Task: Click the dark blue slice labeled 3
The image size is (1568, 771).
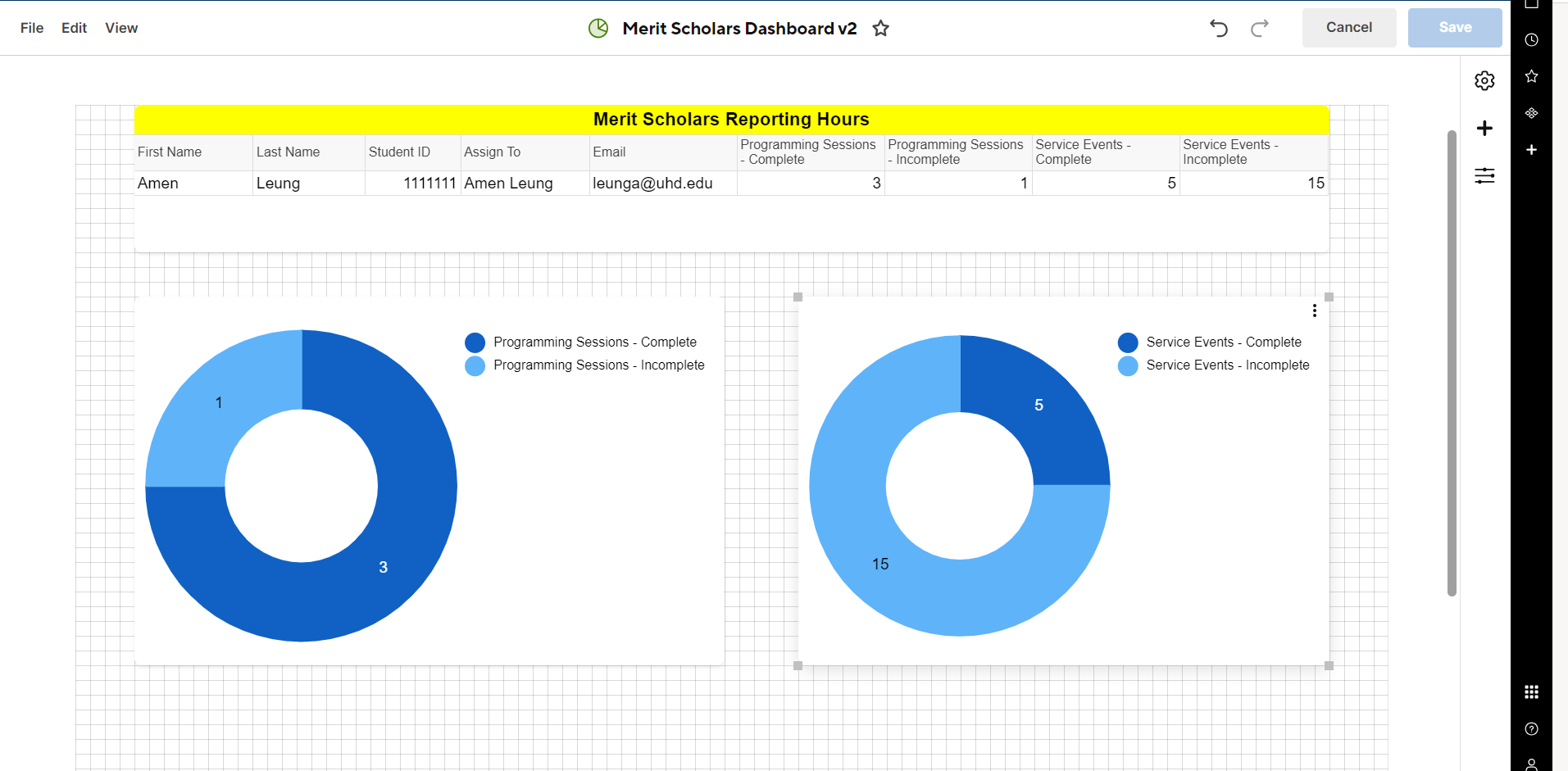Action: tap(383, 567)
